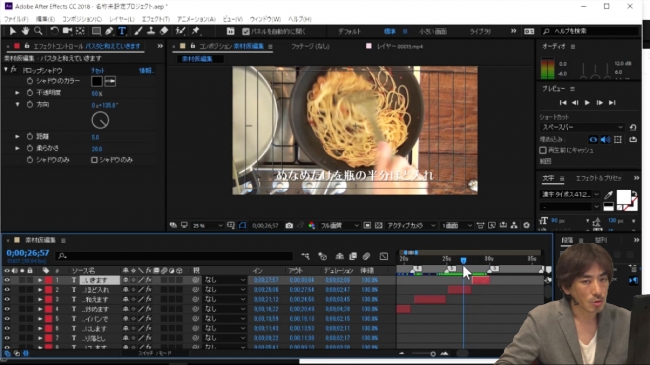Toggle the drop shadow fx switch
The width and height of the screenshot is (650, 365).
coord(14,70)
